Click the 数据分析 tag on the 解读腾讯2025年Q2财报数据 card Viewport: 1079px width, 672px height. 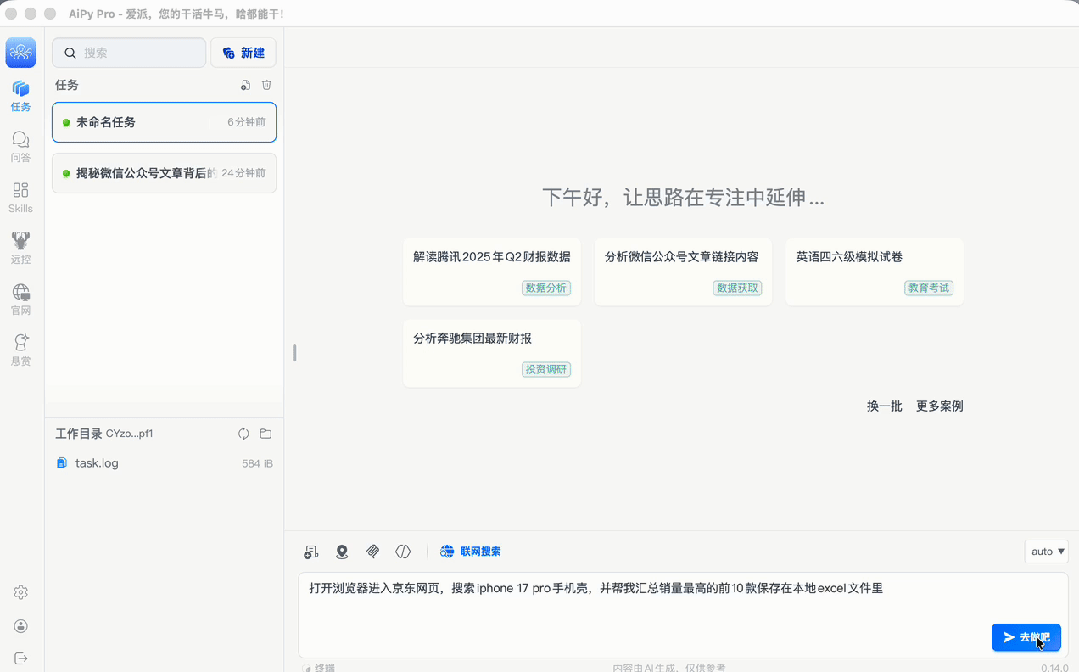tap(546, 288)
